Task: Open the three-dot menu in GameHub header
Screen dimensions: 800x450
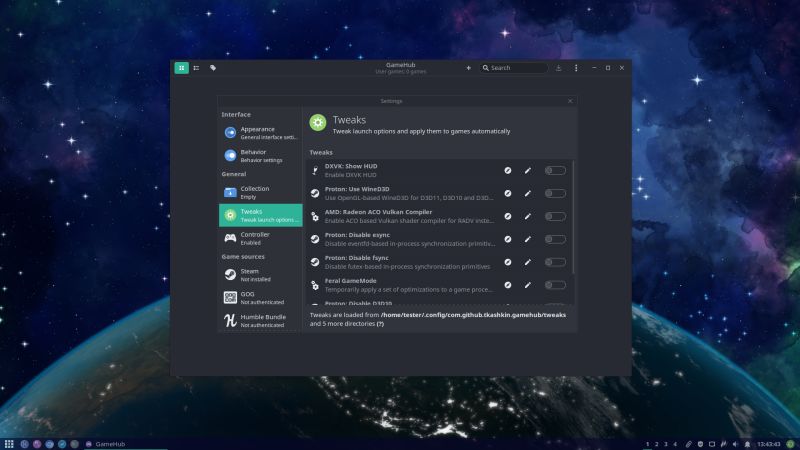Action: tap(576, 68)
